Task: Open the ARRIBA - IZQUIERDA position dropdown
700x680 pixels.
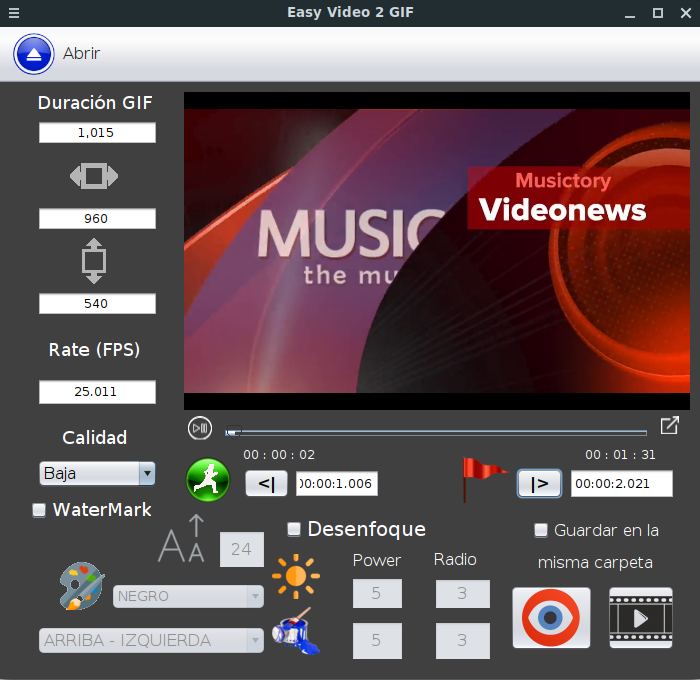Action: tap(151, 640)
